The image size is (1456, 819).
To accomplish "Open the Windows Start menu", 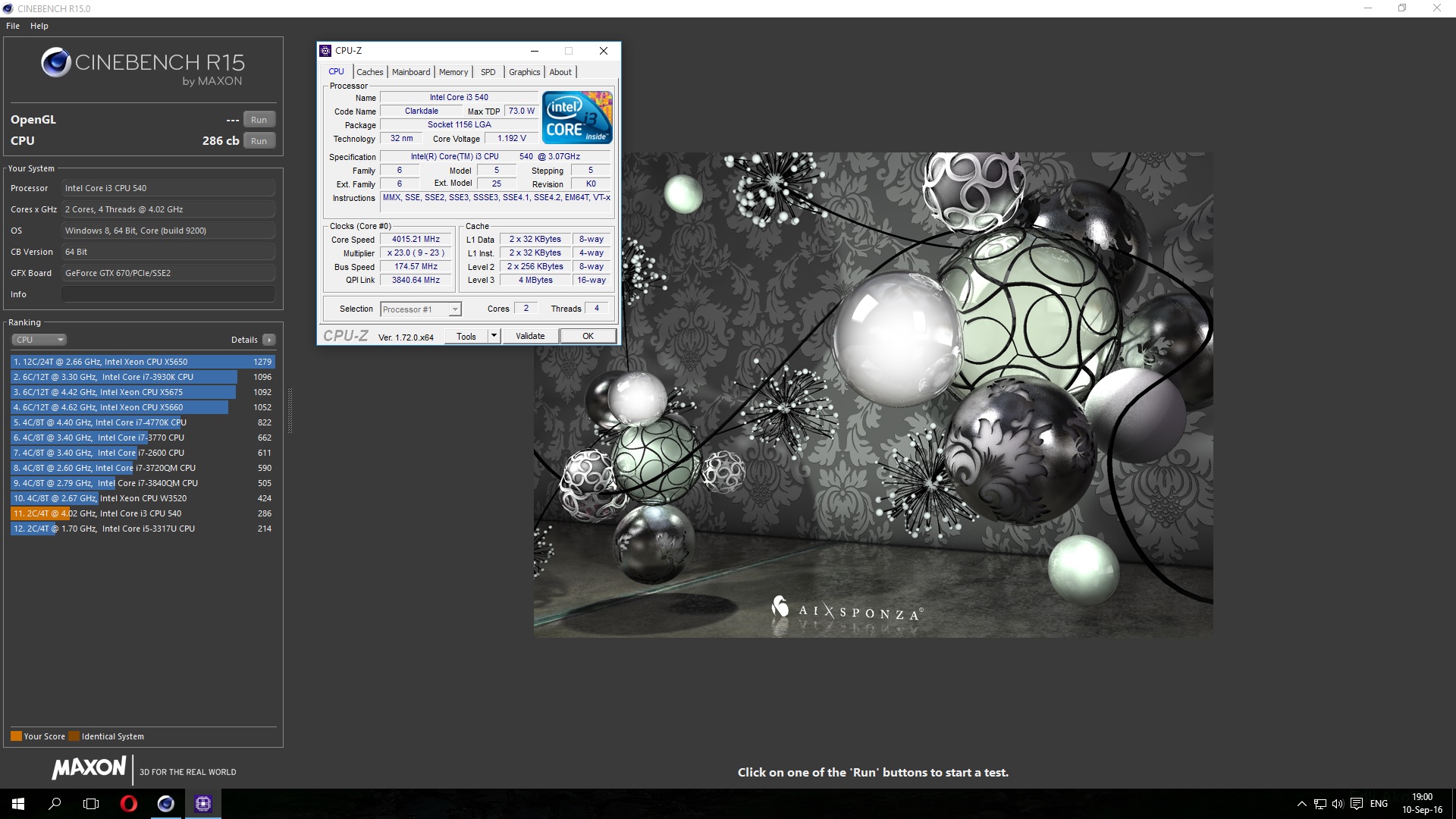I will pyautogui.click(x=16, y=803).
